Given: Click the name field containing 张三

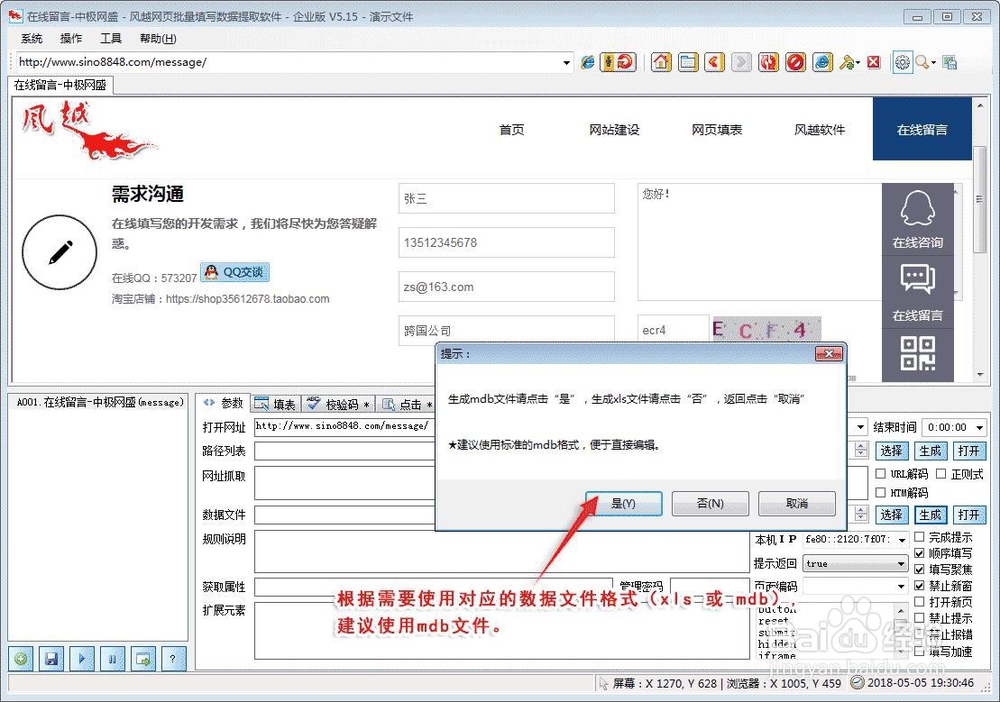Looking at the screenshot, I should [506, 198].
